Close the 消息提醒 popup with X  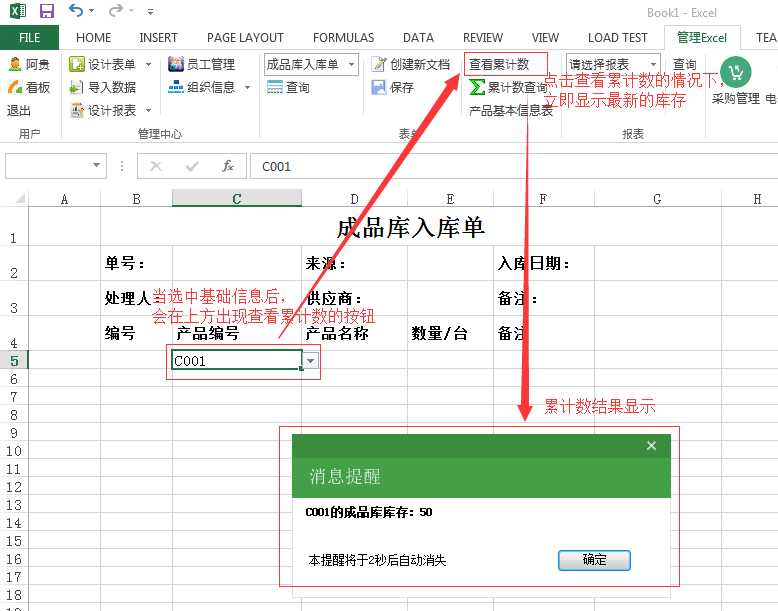[651, 446]
